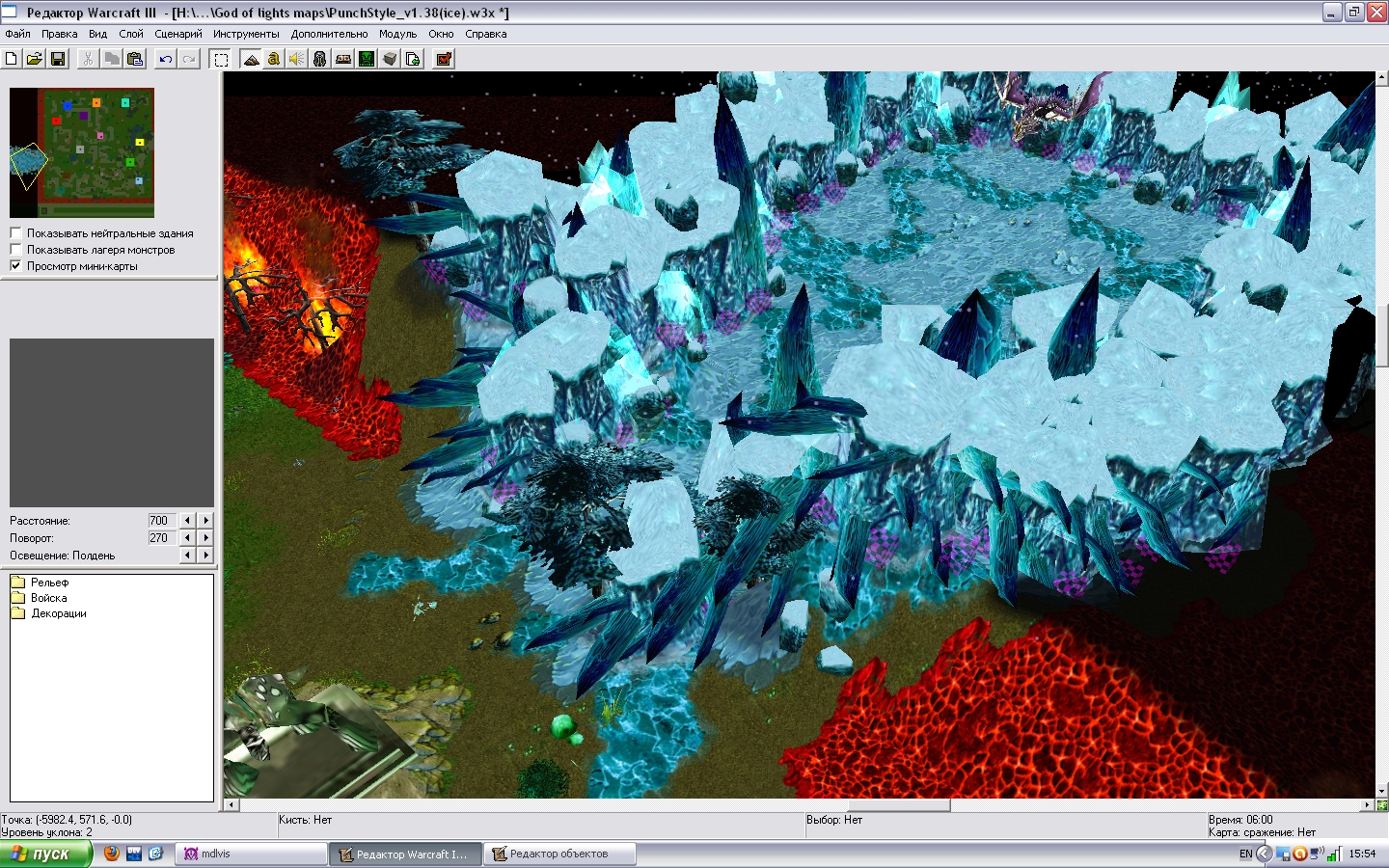Image resolution: width=1389 pixels, height=868 pixels.
Task: Decrease Поворот with the left arrow
Action: click(188, 538)
